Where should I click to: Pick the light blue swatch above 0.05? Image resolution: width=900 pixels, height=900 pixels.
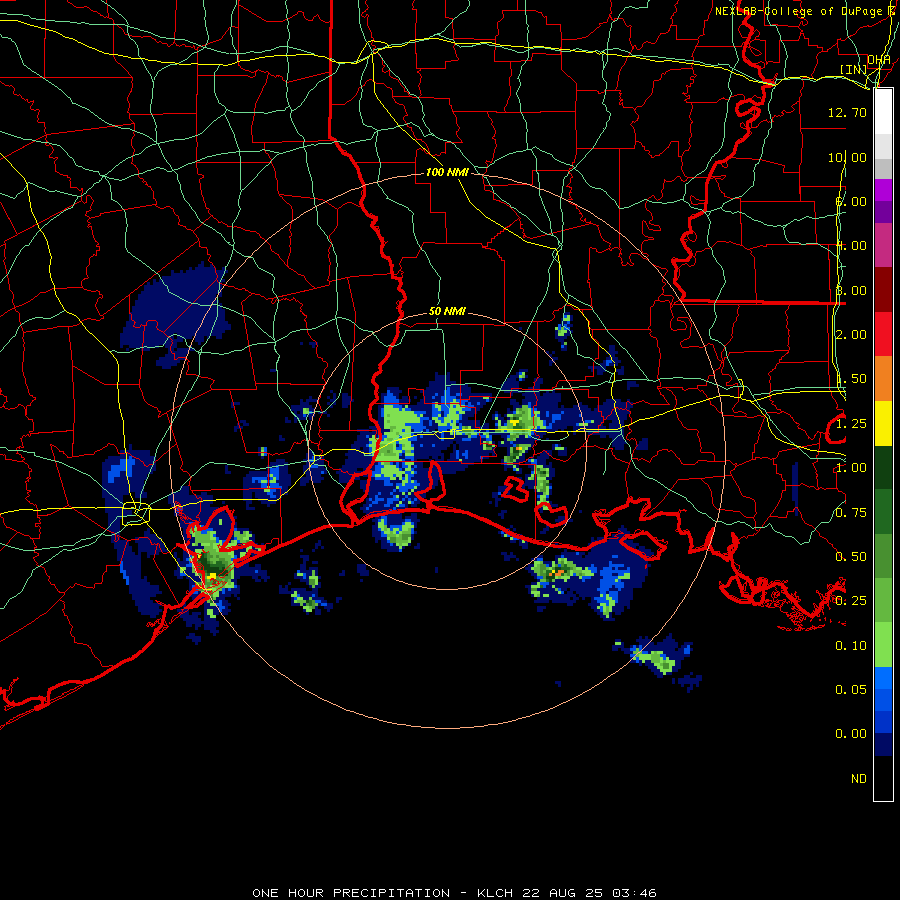pos(883,678)
